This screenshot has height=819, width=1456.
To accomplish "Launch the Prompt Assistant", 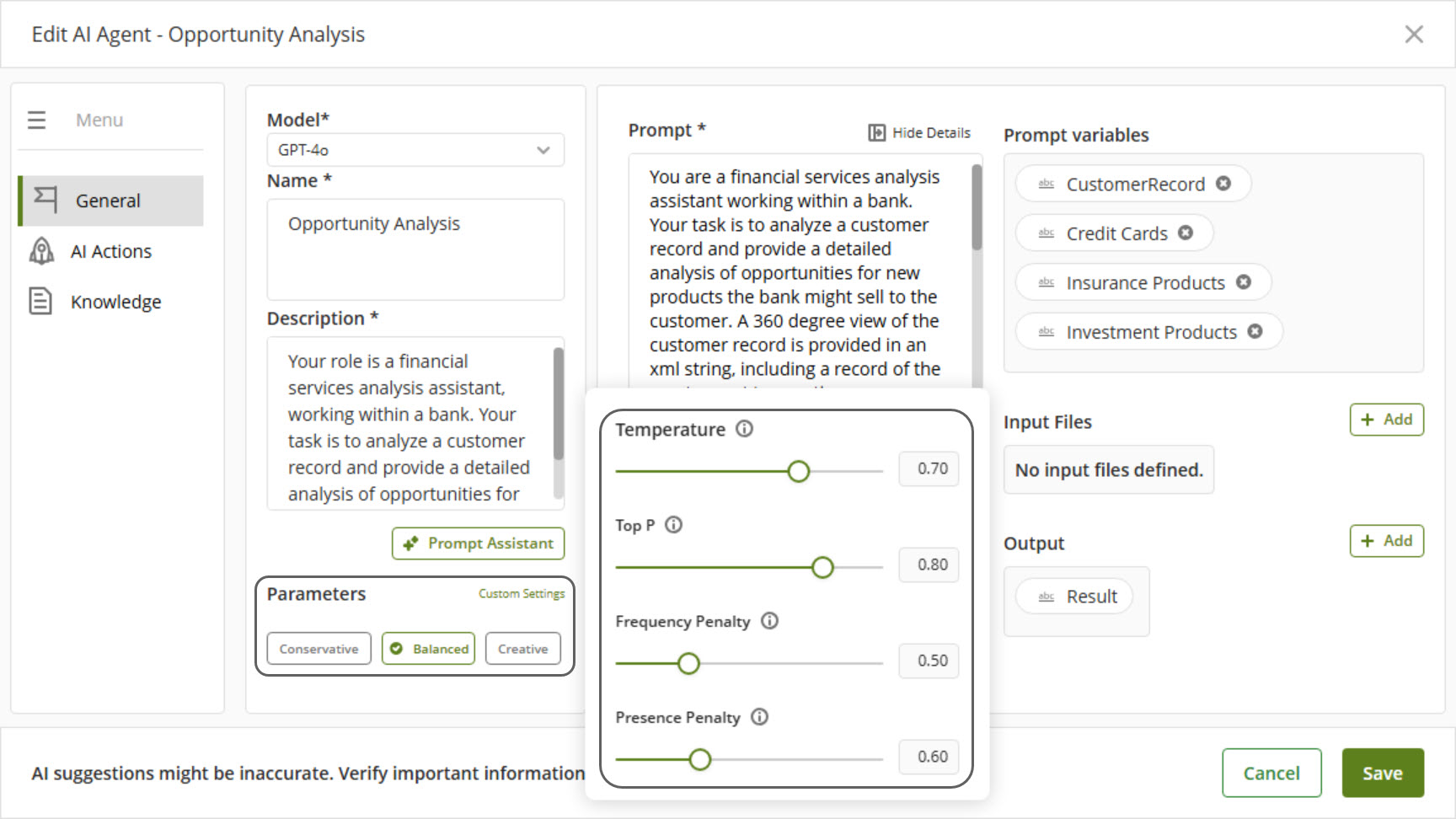I will [x=478, y=543].
